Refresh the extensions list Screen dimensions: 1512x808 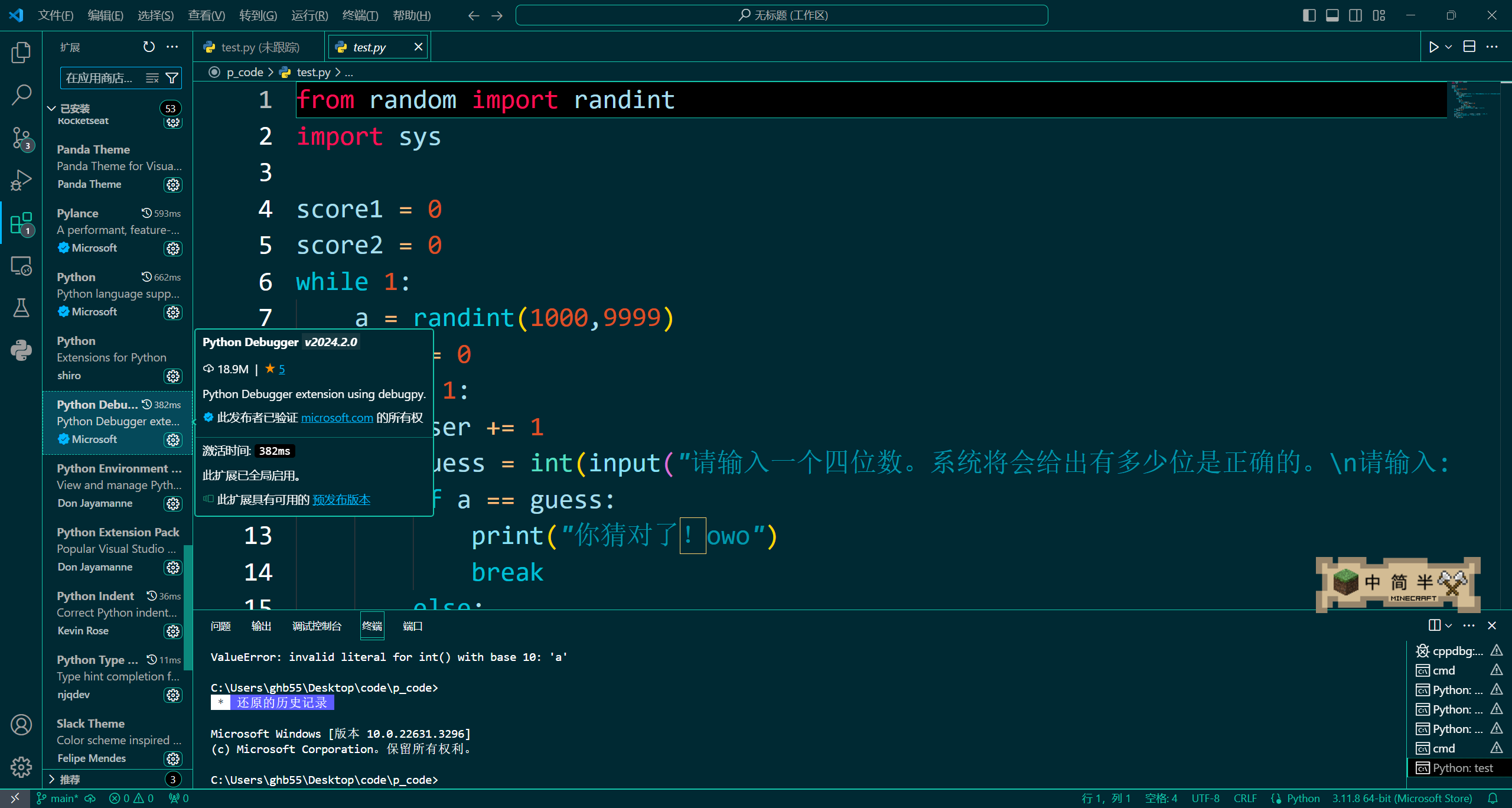149,47
